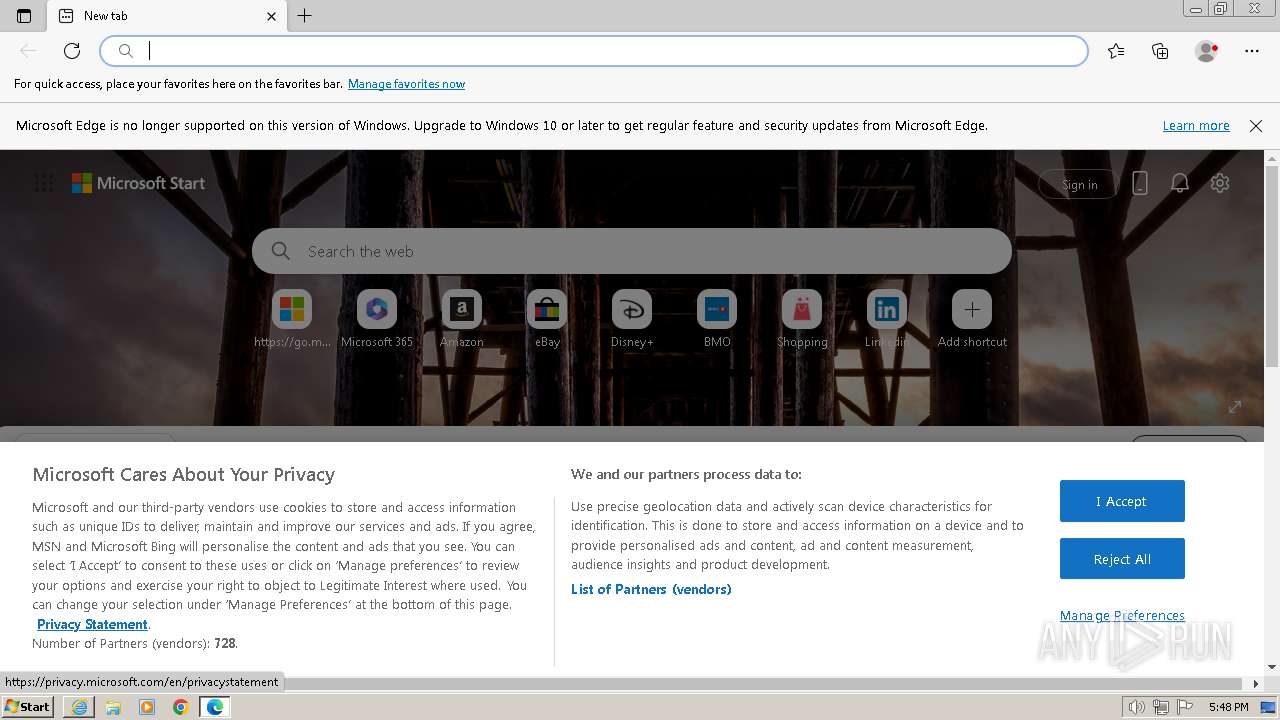Open the browser profile avatar
This screenshot has width=1280, height=720.
pyautogui.click(x=1207, y=51)
